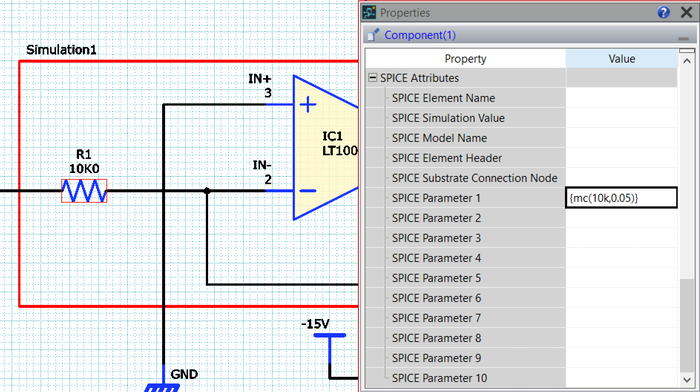The image size is (700, 392).
Task: Click the properties scrollbar down arrow
Action: pos(687,380)
